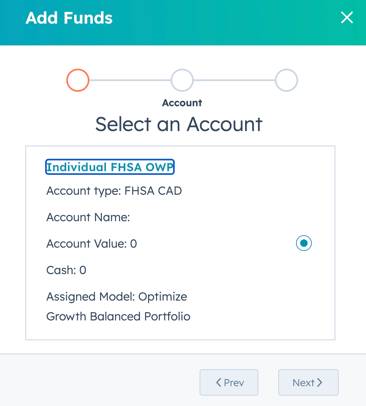This screenshot has height=406, width=366.
Task: Go back with the Prev button
Action: tap(229, 382)
